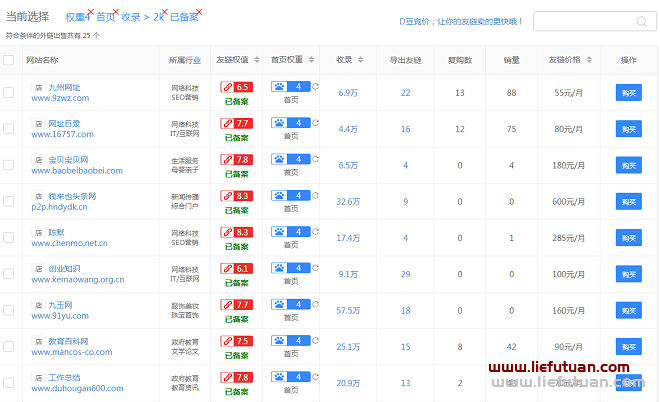
Task: Open www.91yu.com site link
Action: pos(60,316)
